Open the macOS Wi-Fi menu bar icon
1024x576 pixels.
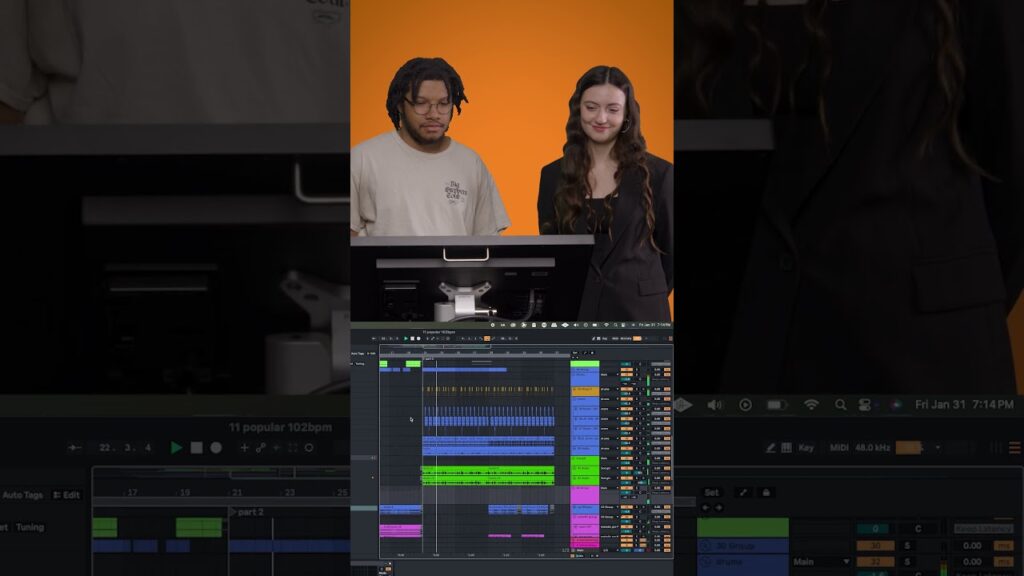811,404
